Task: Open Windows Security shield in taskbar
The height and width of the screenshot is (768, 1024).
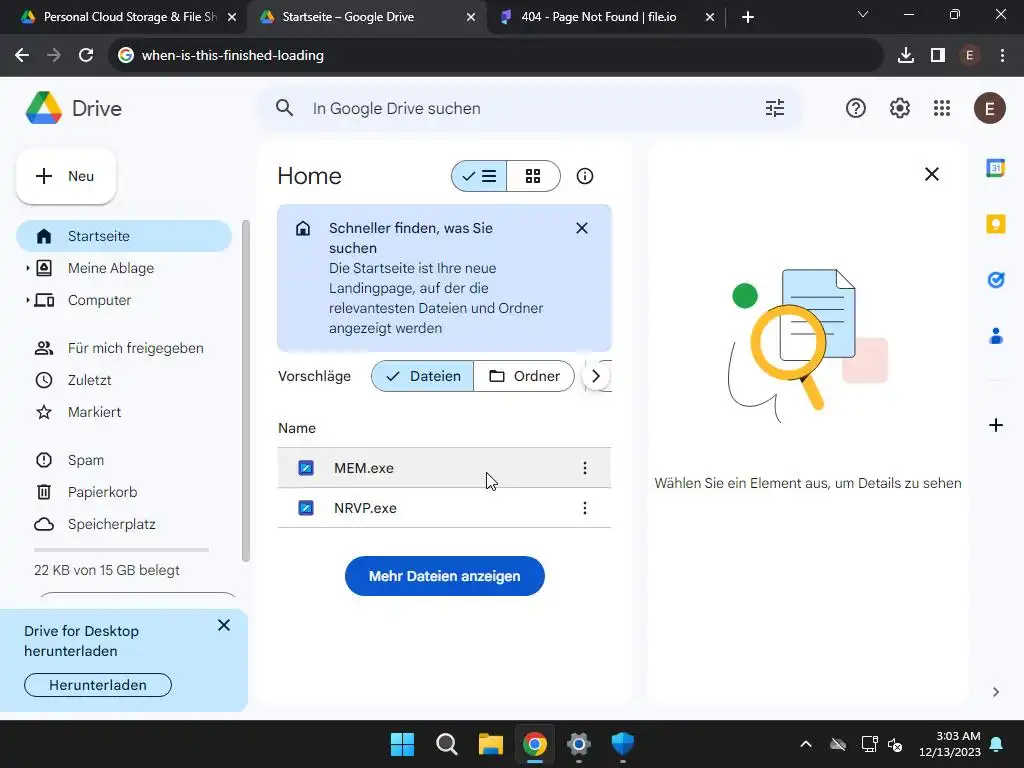Action: pos(622,744)
